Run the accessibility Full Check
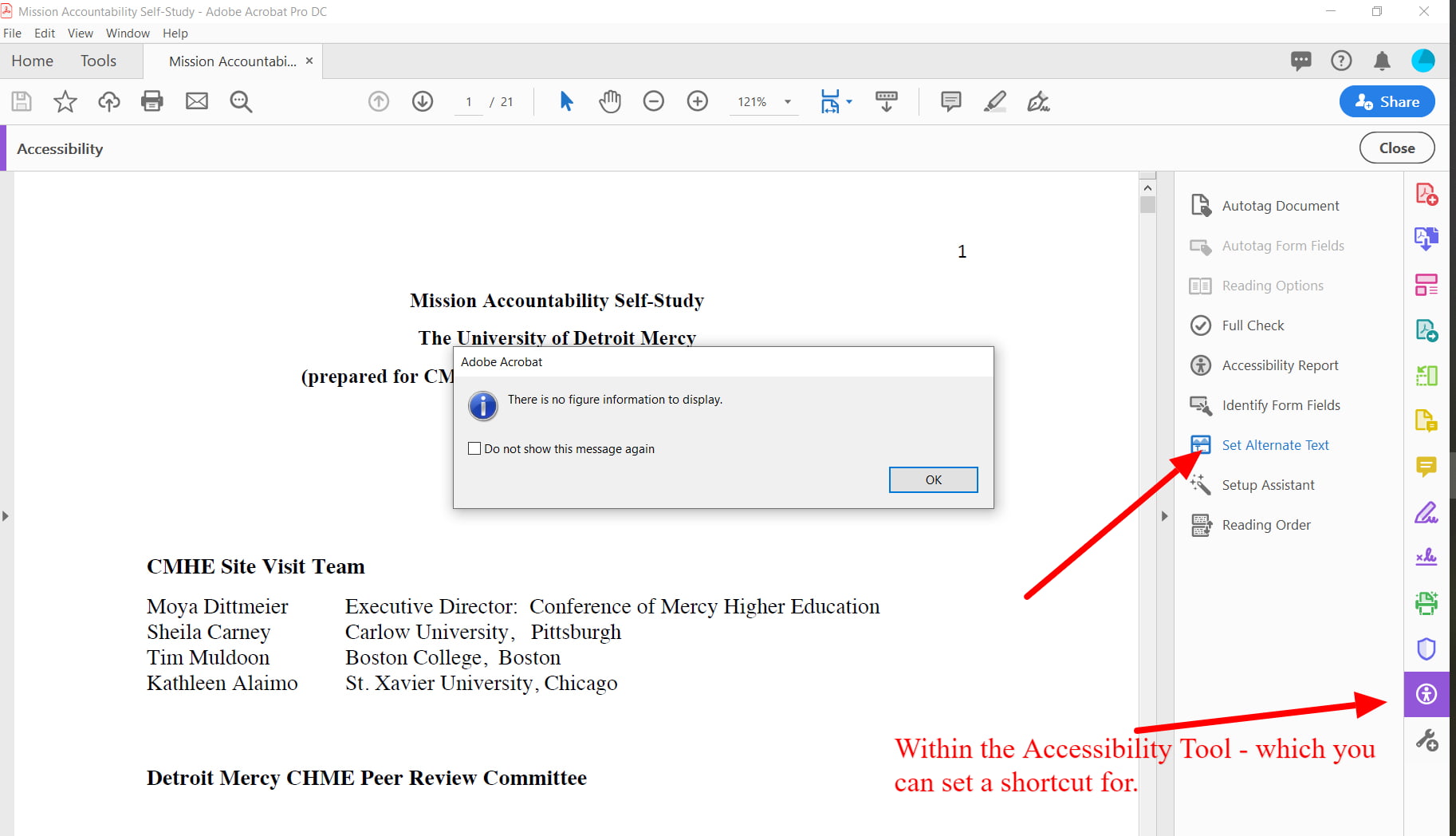The width and height of the screenshot is (1456, 836). [x=1237, y=325]
